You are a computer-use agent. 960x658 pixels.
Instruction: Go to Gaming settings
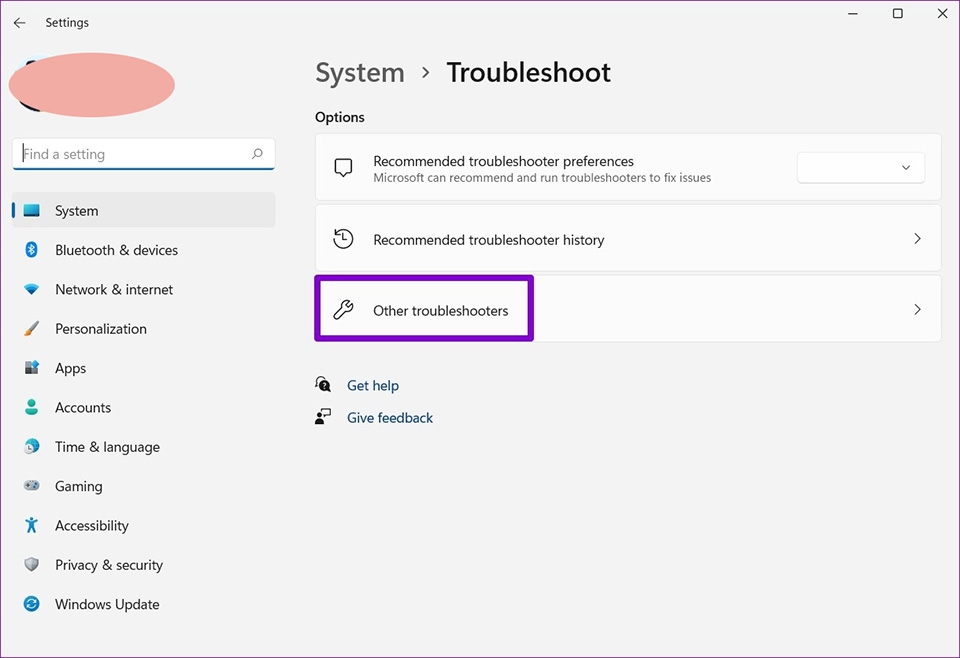(x=144, y=486)
